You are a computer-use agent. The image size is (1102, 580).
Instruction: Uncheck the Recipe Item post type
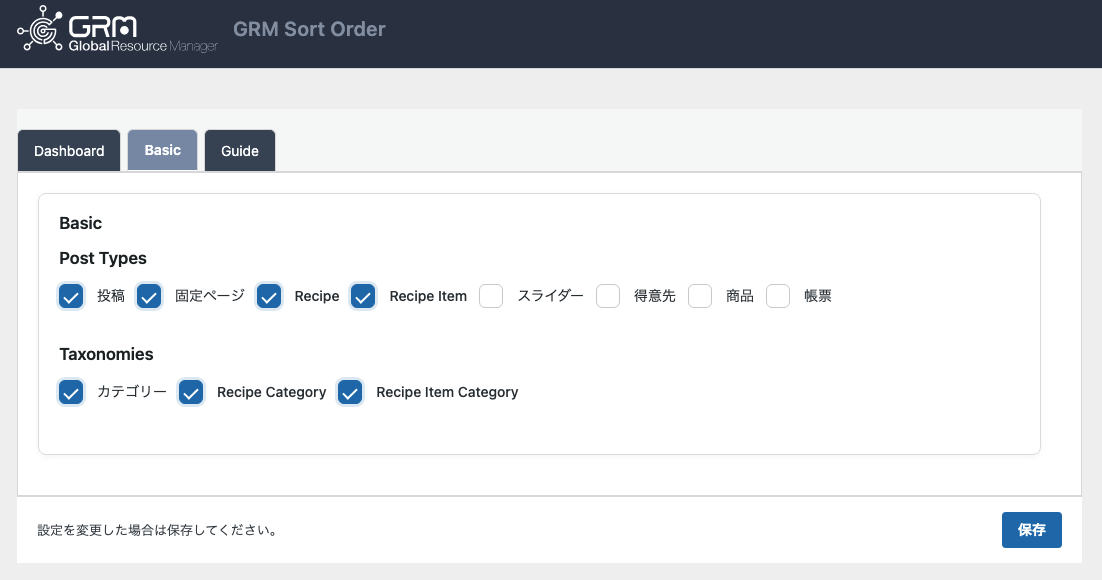click(363, 296)
